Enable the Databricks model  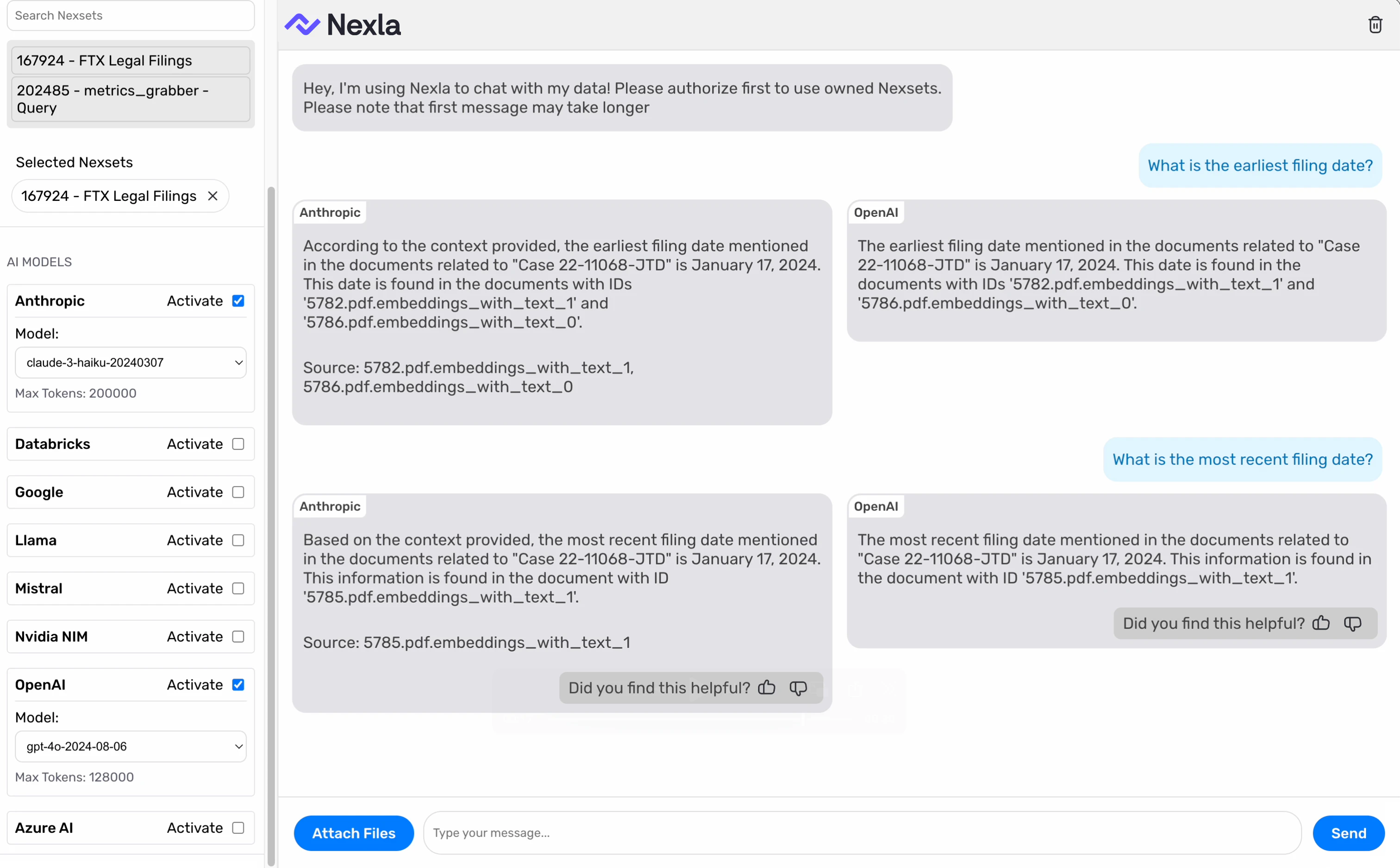coord(237,444)
